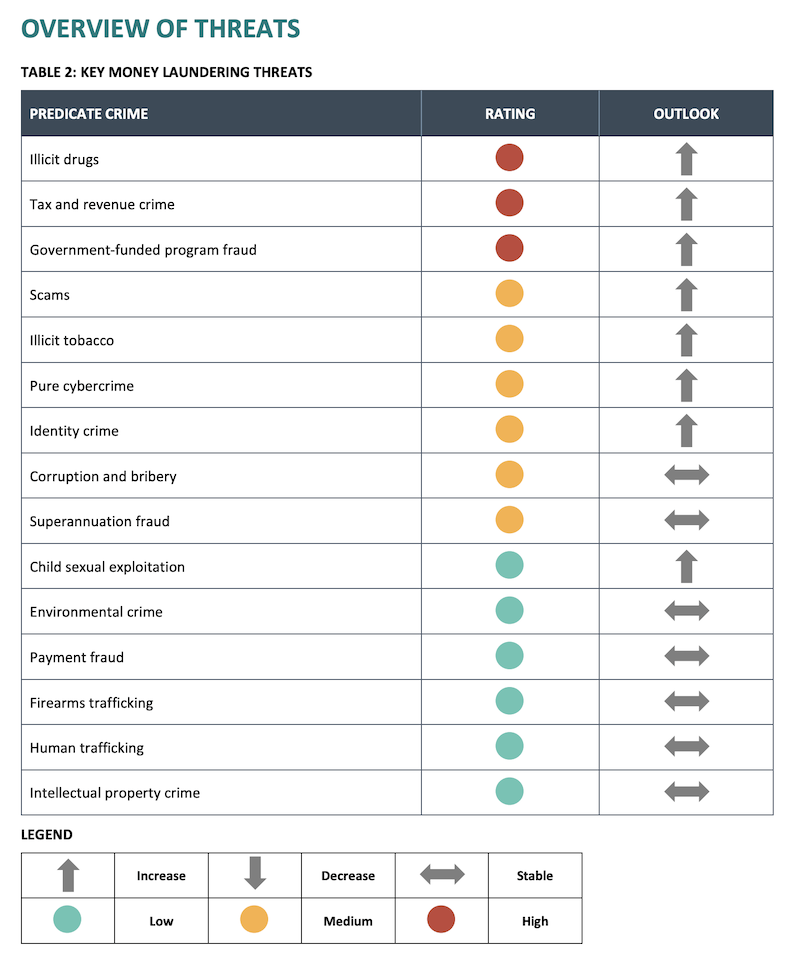Click the Overview of Threats heading
The width and height of the screenshot is (800, 967).
pos(160,28)
